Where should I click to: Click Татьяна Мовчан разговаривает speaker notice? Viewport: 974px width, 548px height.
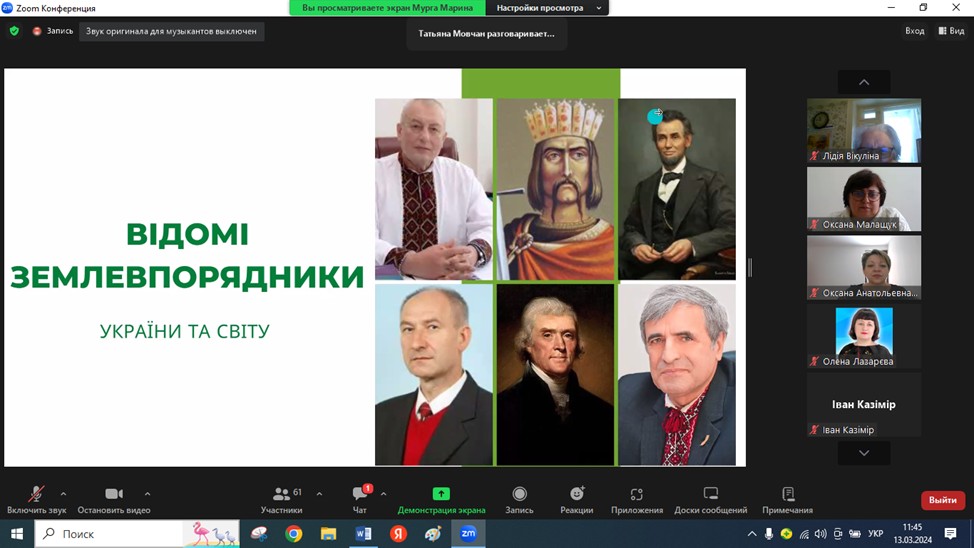[486, 34]
